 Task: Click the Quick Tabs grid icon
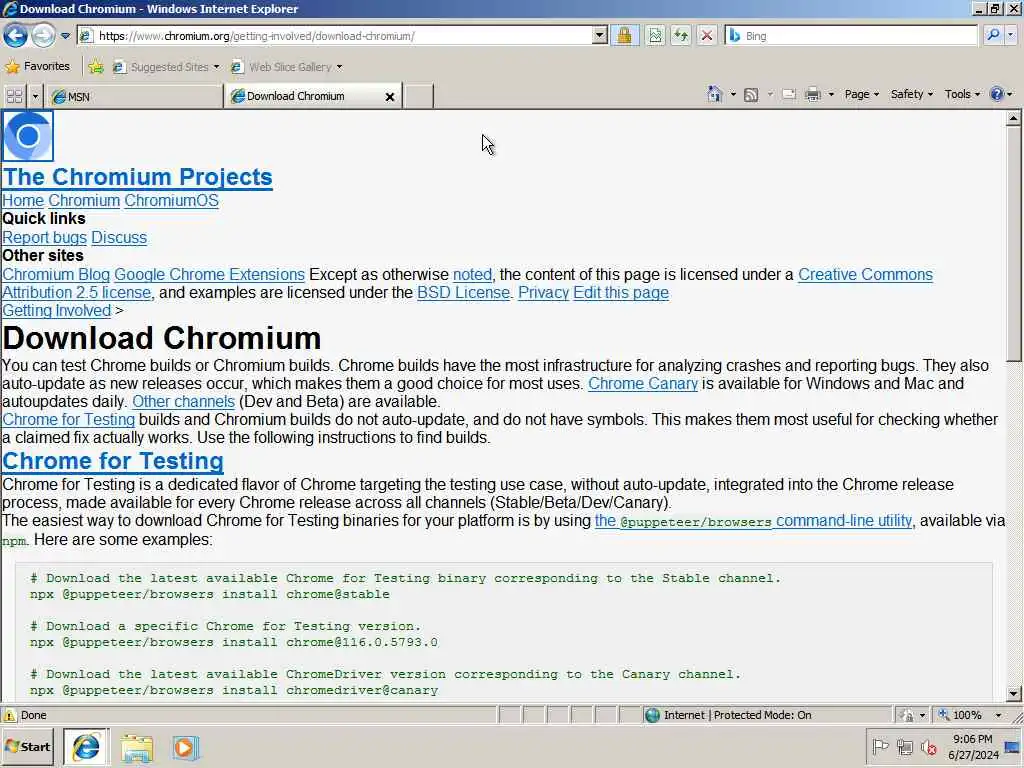[14, 97]
